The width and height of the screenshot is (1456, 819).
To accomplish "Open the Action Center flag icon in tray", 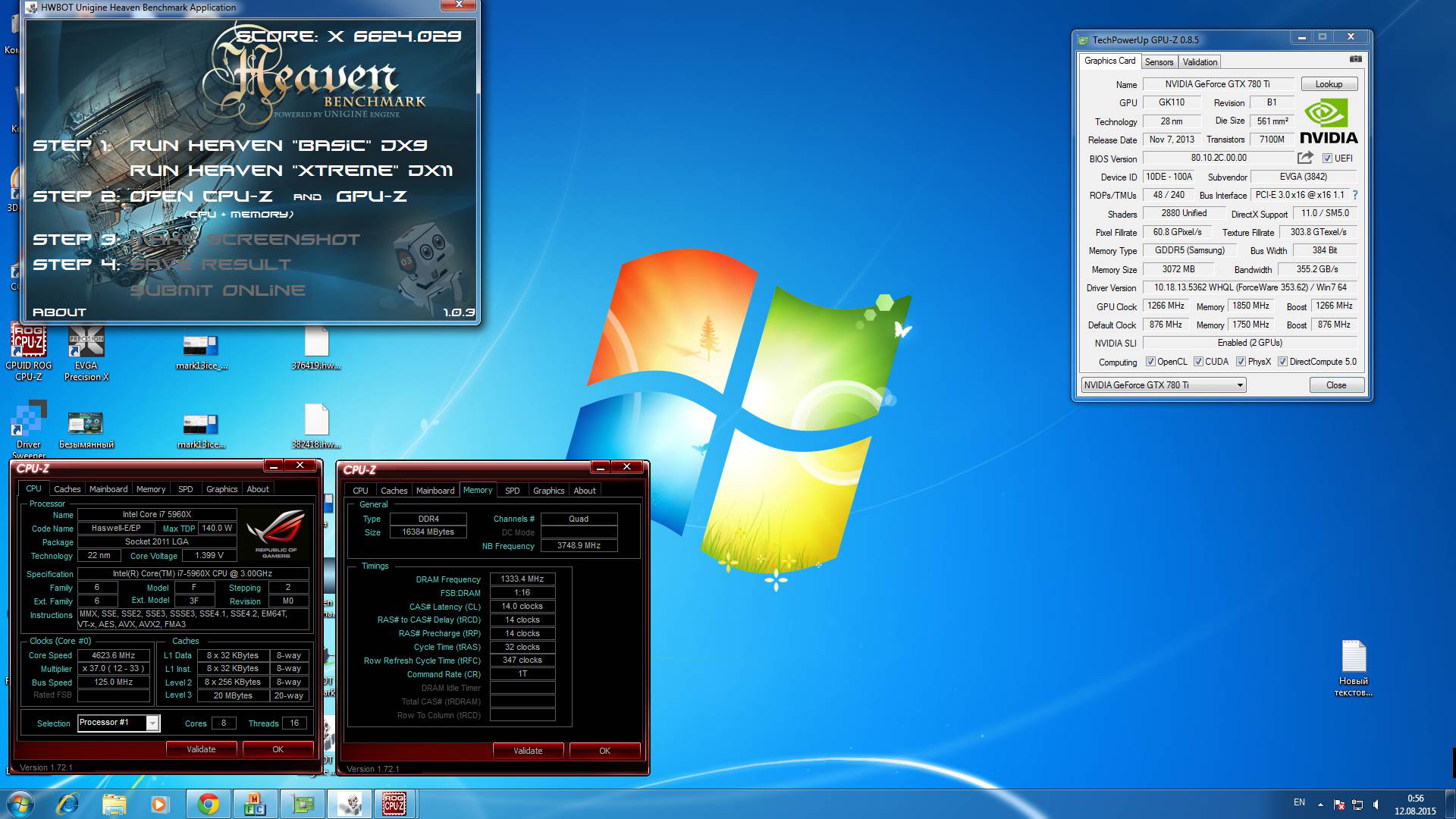I will [1339, 805].
